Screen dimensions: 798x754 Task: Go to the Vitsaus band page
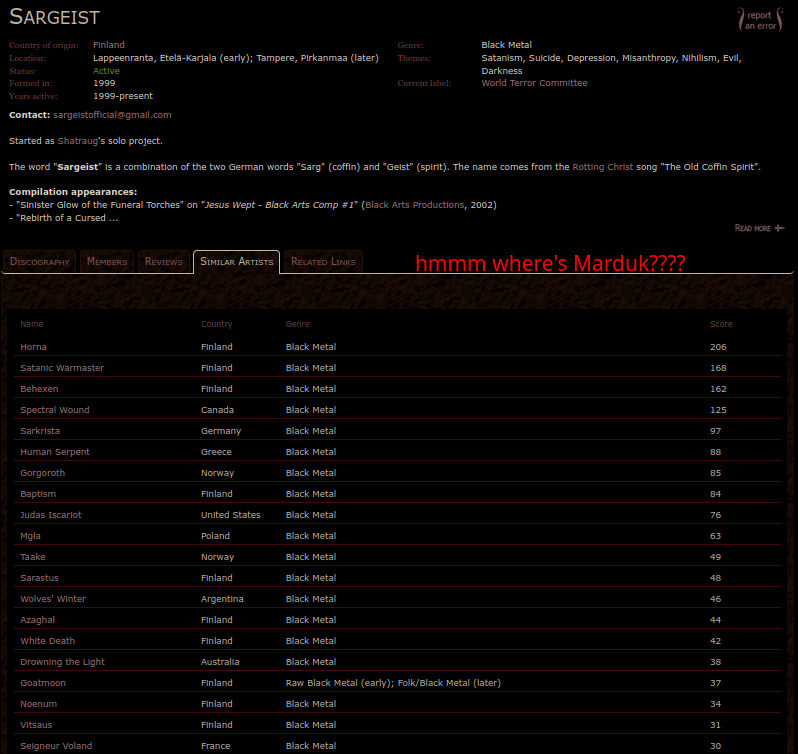[36, 725]
